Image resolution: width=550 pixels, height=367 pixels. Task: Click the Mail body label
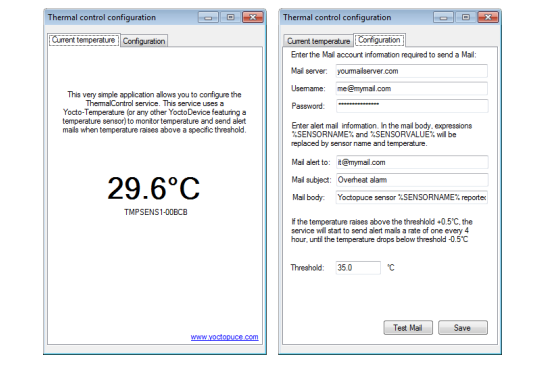tap(309, 197)
